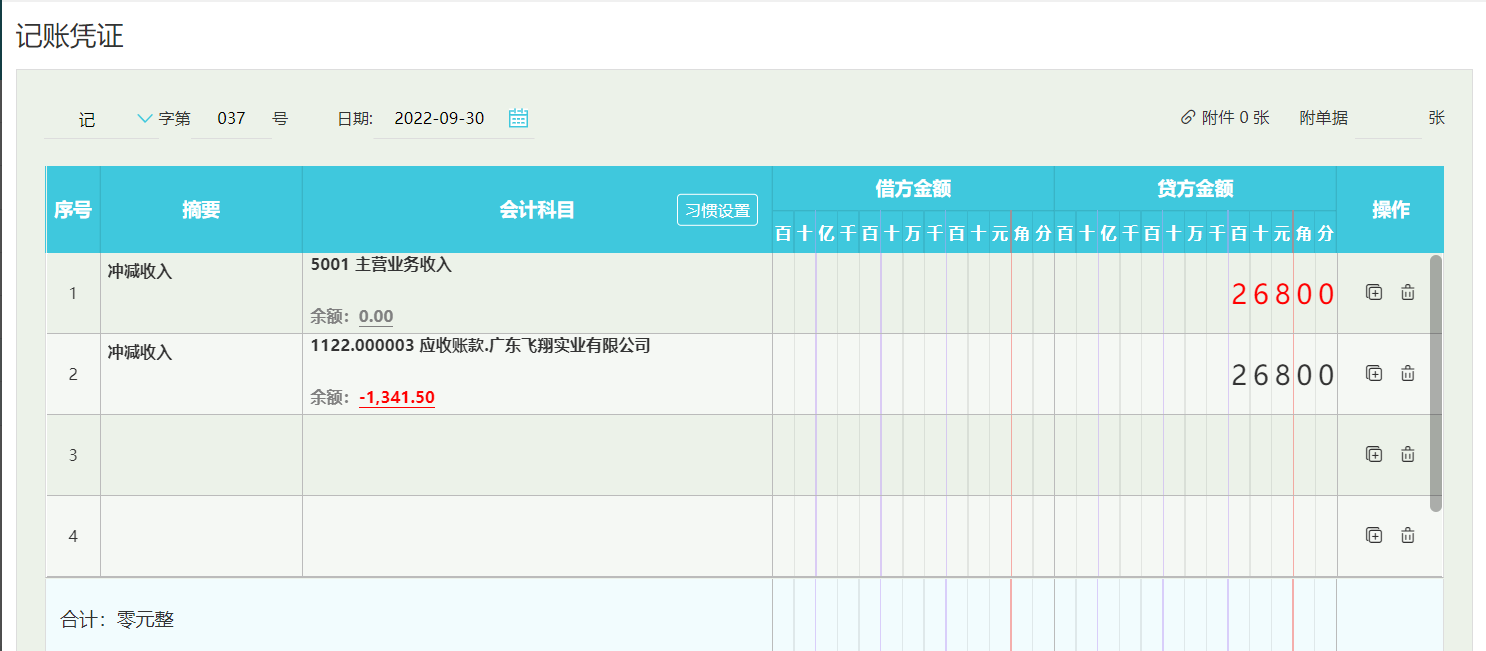Edit the voucher number 037 field

(231, 118)
